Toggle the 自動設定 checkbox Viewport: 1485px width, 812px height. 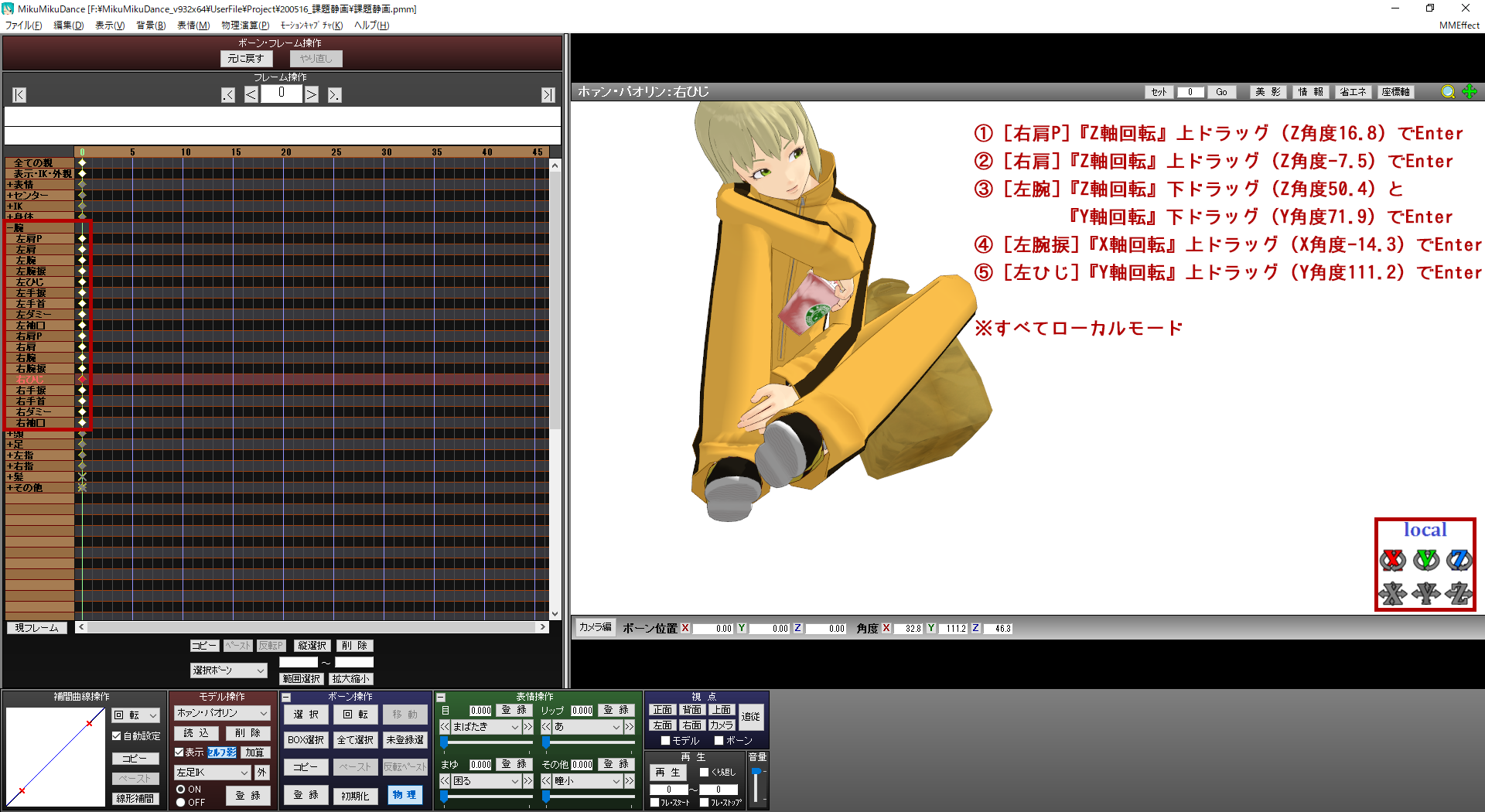click(x=117, y=736)
